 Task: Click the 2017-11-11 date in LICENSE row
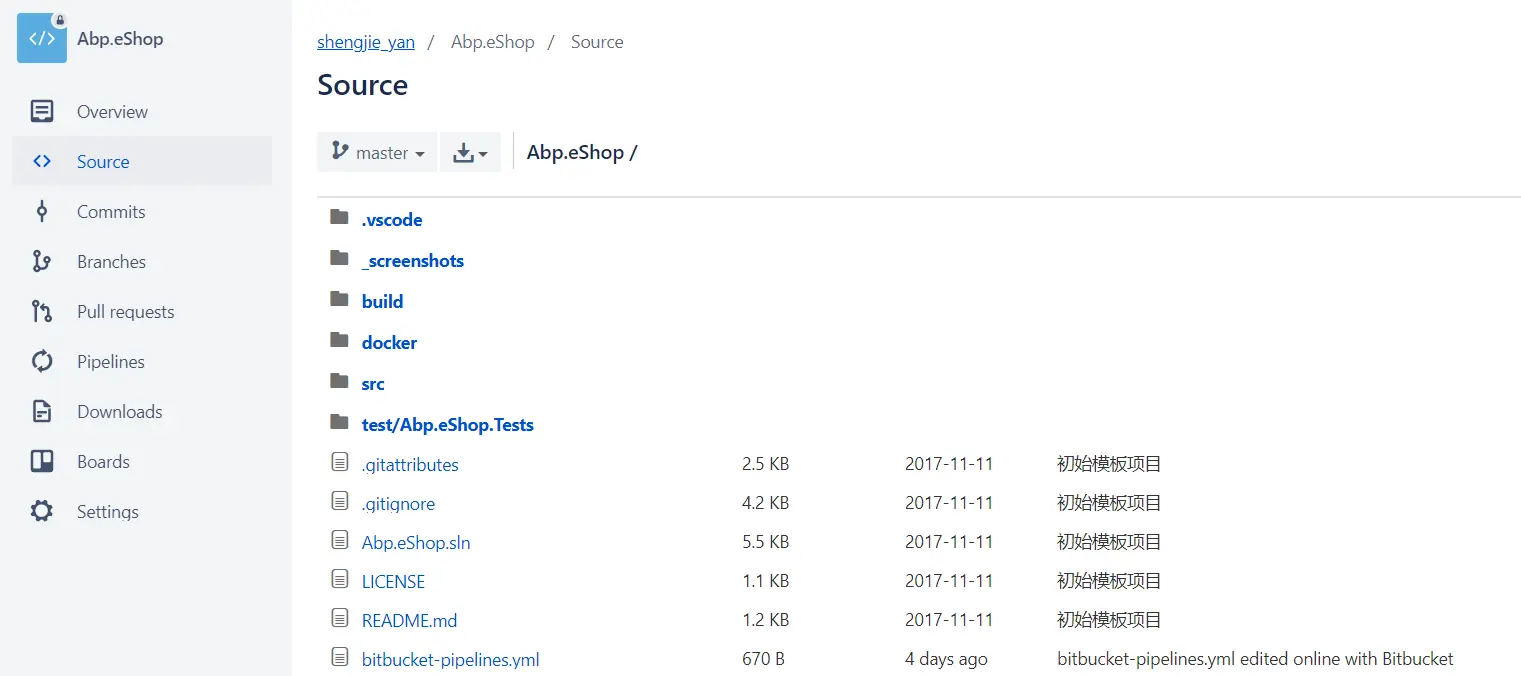(949, 581)
